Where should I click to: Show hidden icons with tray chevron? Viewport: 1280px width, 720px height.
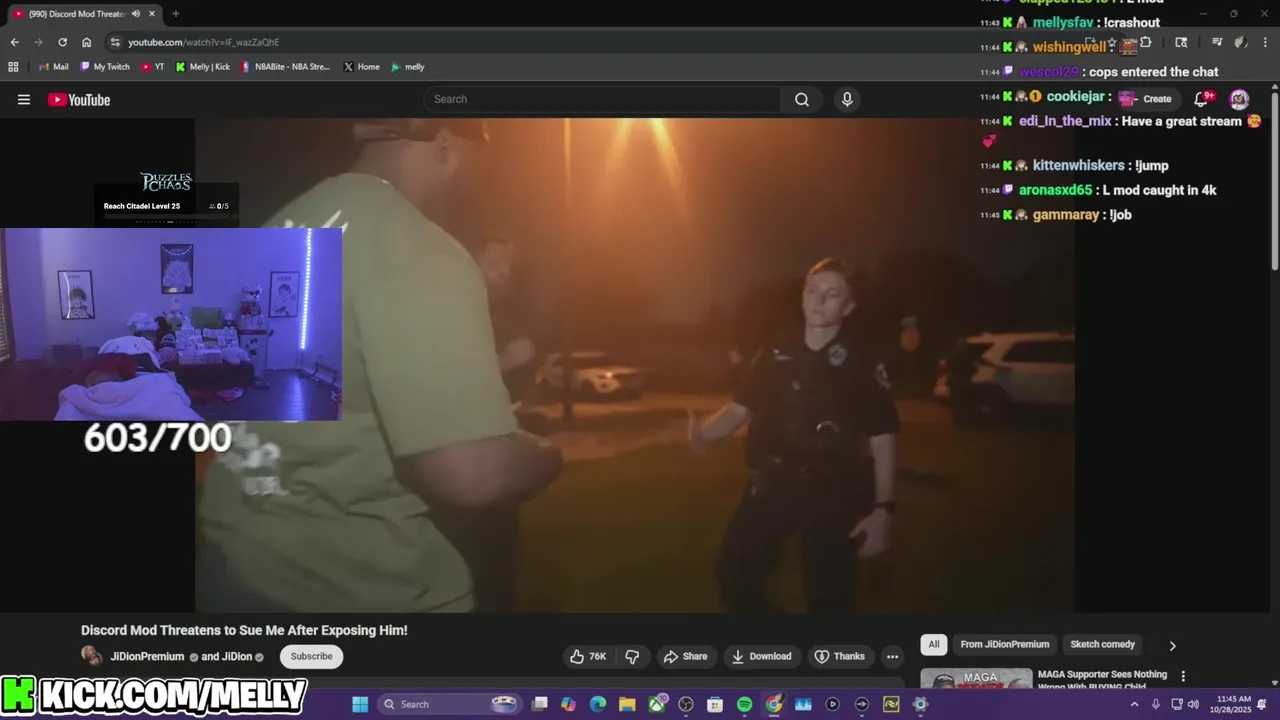pos(1134,704)
